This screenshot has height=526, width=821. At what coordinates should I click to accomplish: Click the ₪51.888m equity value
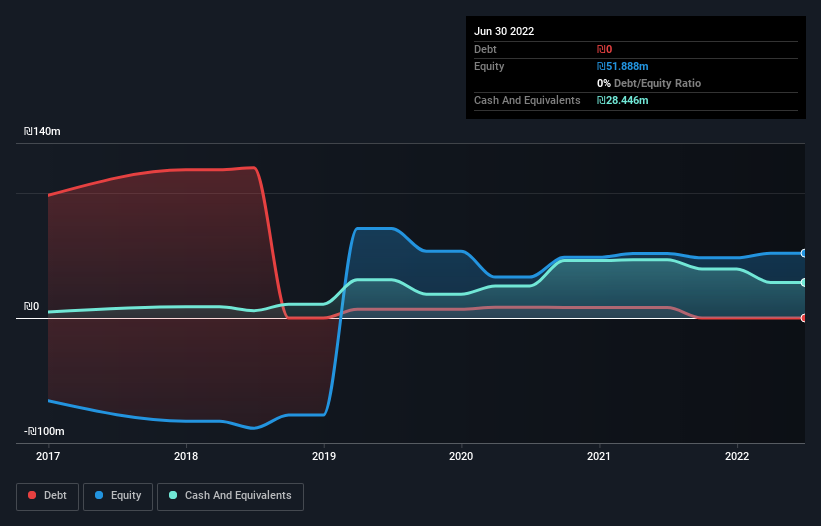[x=623, y=66]
